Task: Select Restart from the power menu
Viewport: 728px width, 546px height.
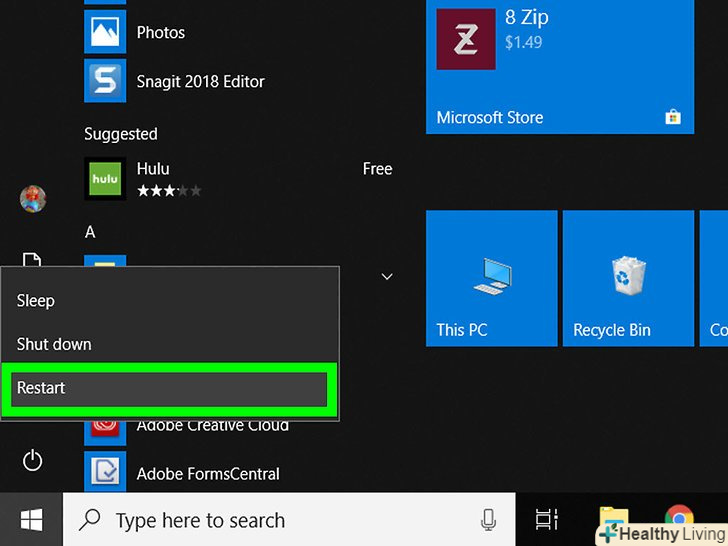Action: pos(169,388)
